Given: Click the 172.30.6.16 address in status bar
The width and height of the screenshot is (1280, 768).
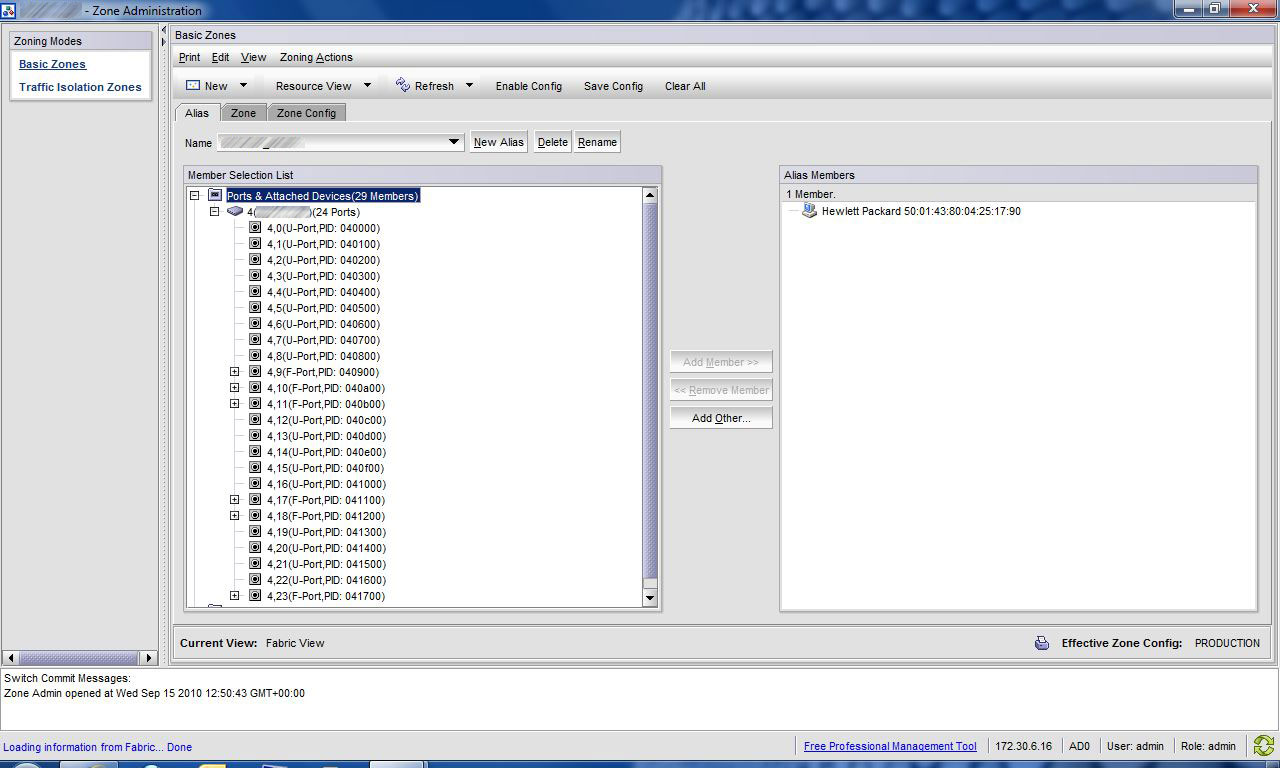Looking at the screenshot, I should (x=1023, y=746).
